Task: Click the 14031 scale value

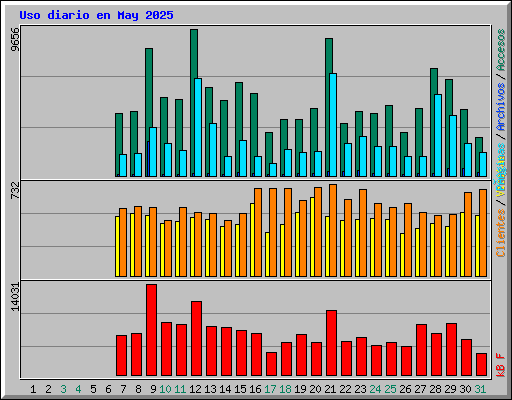Action: [x=15, y=297]
